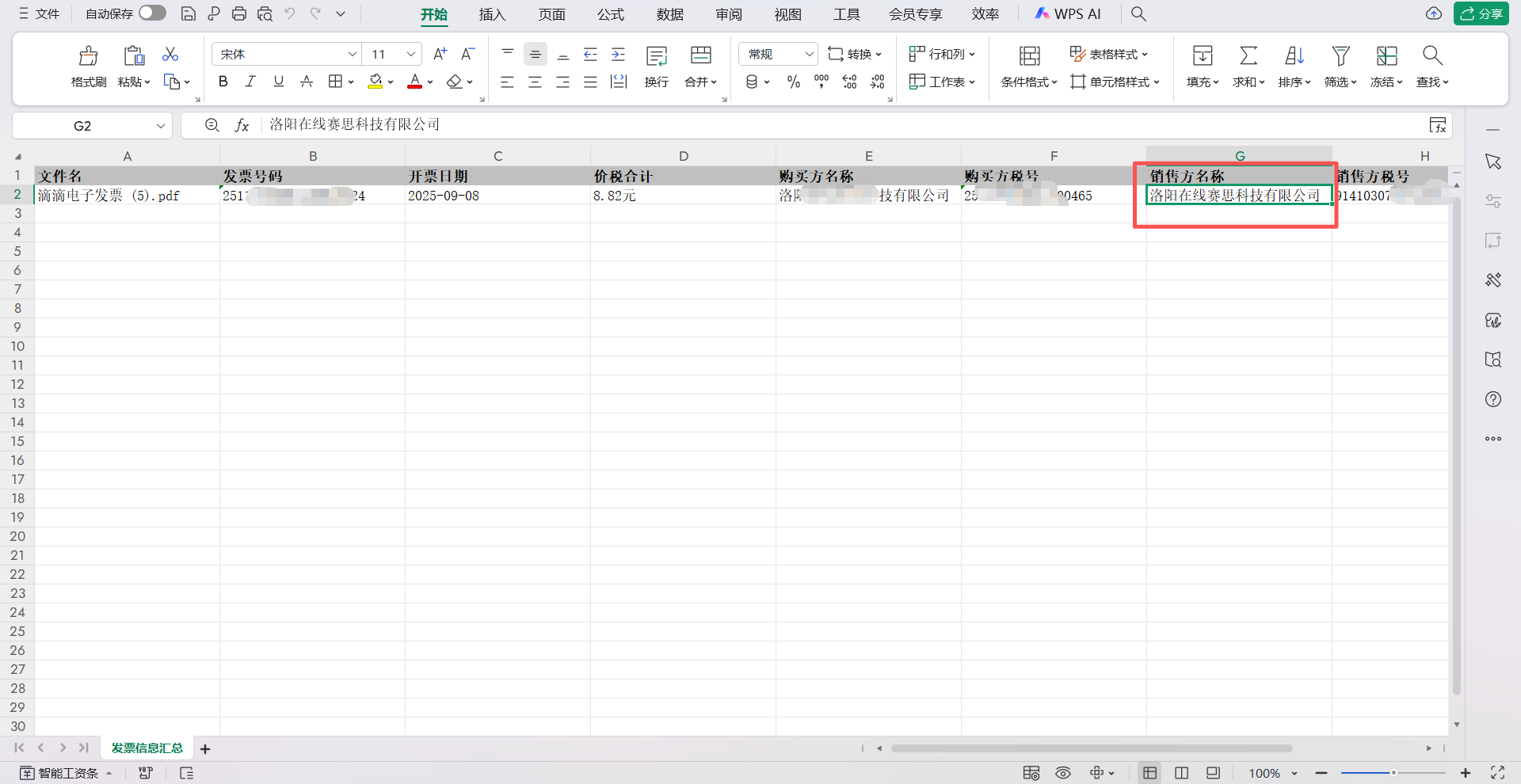The image size is (1521, 784).
Task: Click the Thousands separator icon
Action: point(821,82)
